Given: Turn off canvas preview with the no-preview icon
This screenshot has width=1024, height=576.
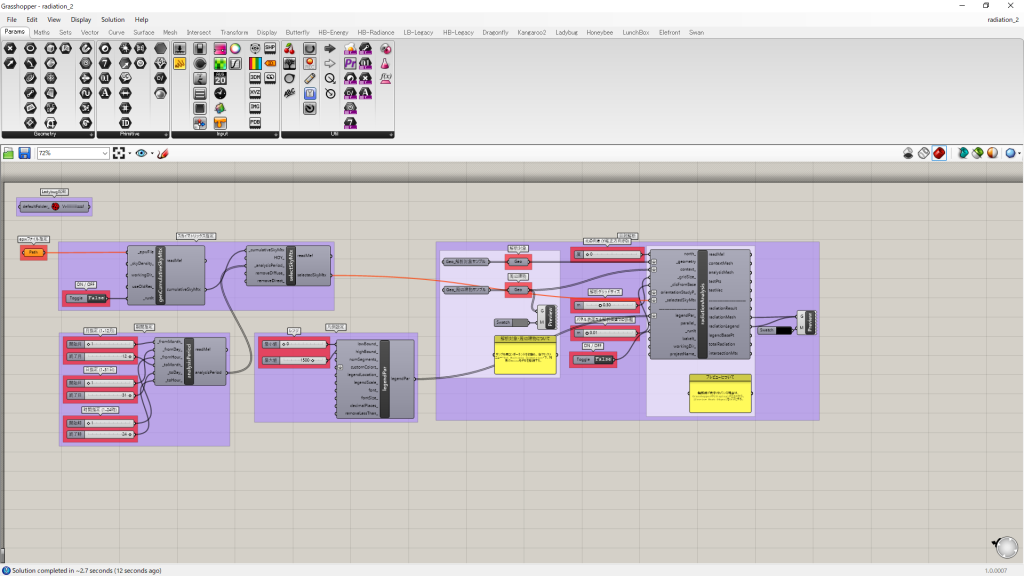Looking at the screenshot, I should 908,153.
